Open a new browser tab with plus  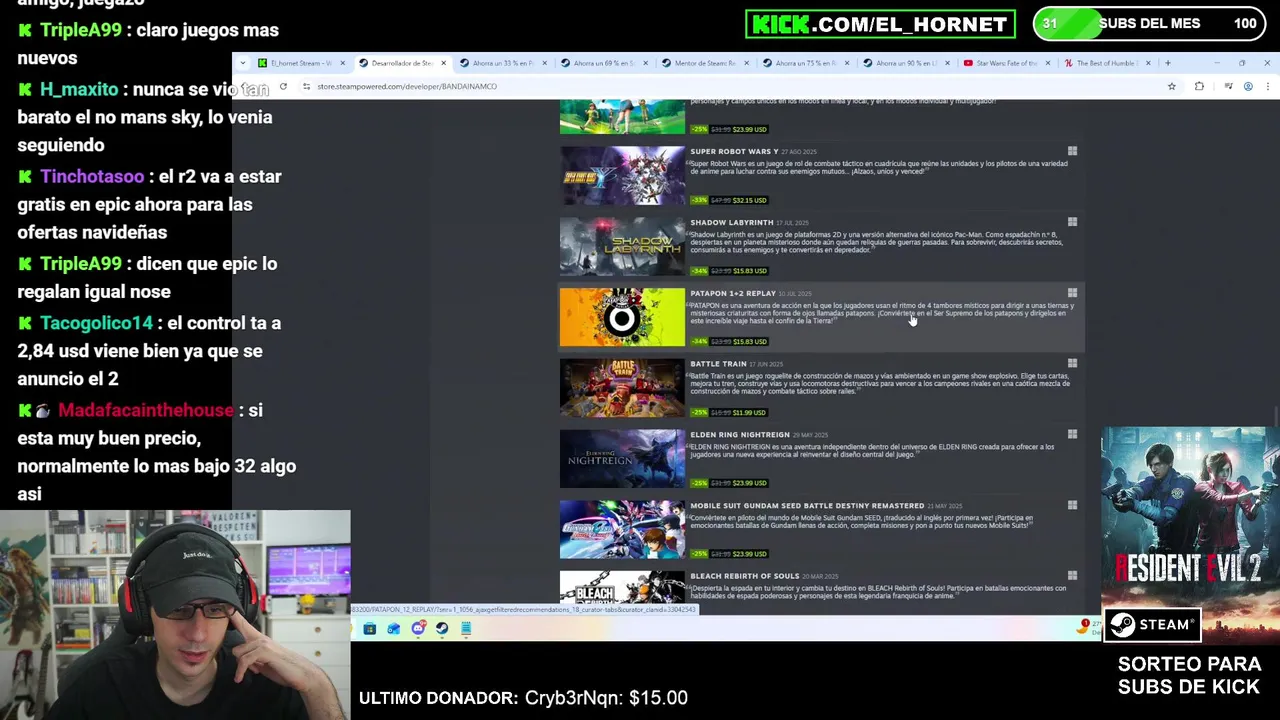click(x=1167, y=63)
